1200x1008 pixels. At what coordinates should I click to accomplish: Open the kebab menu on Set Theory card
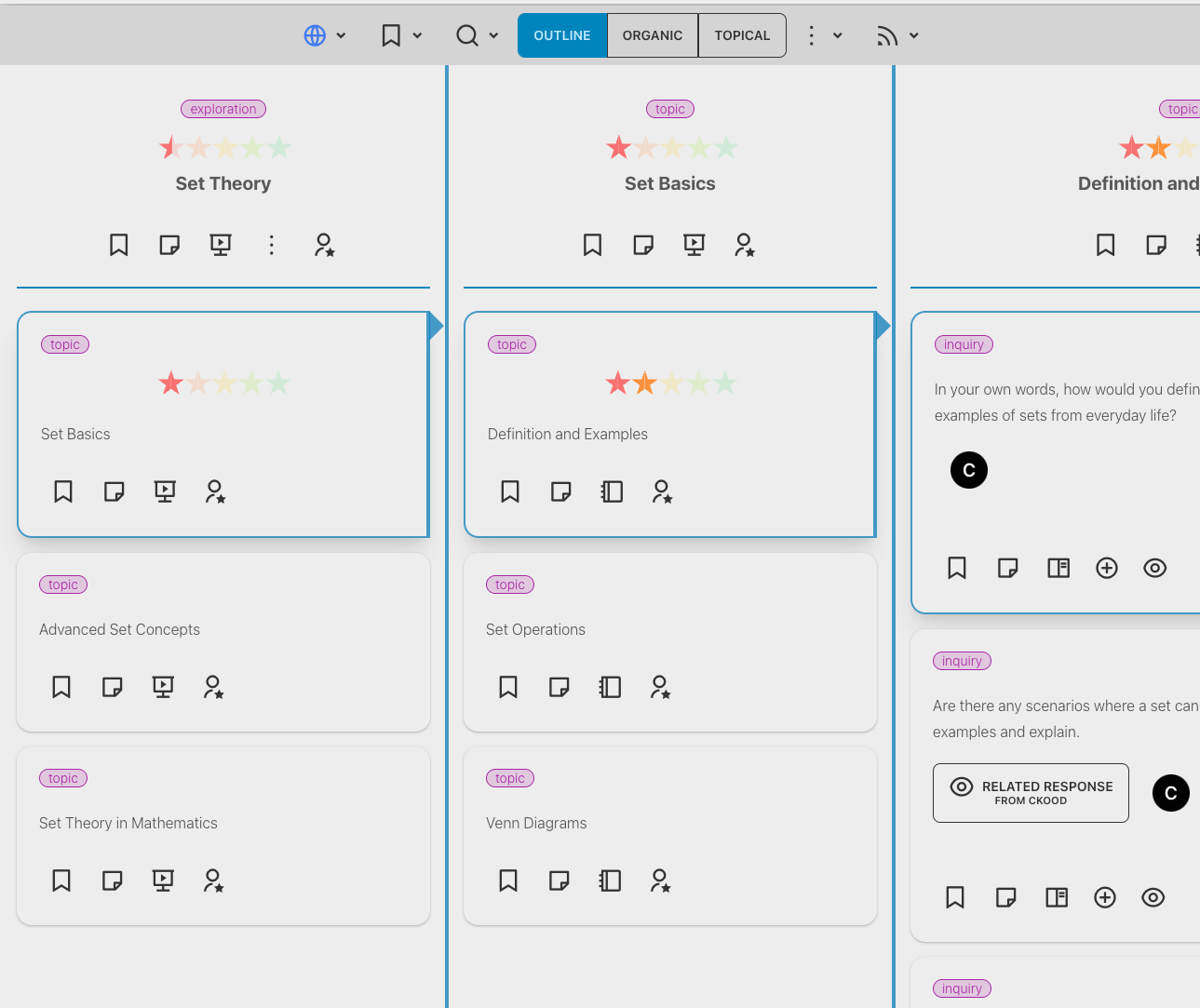click(x=271, y=245)
